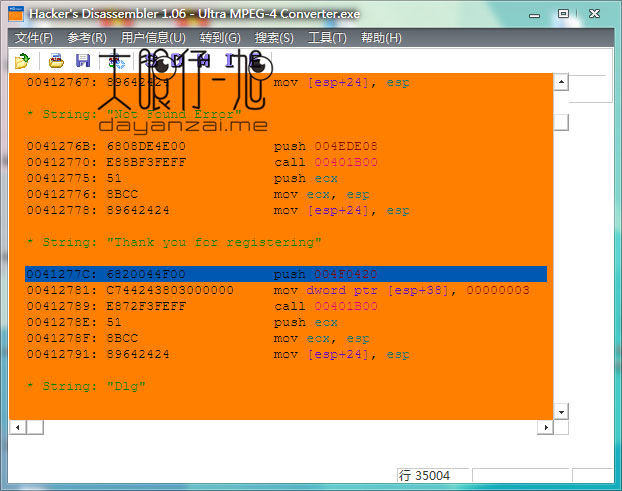
Task: Close the Hacker's Disassembler window
Action: click(594, 14)
